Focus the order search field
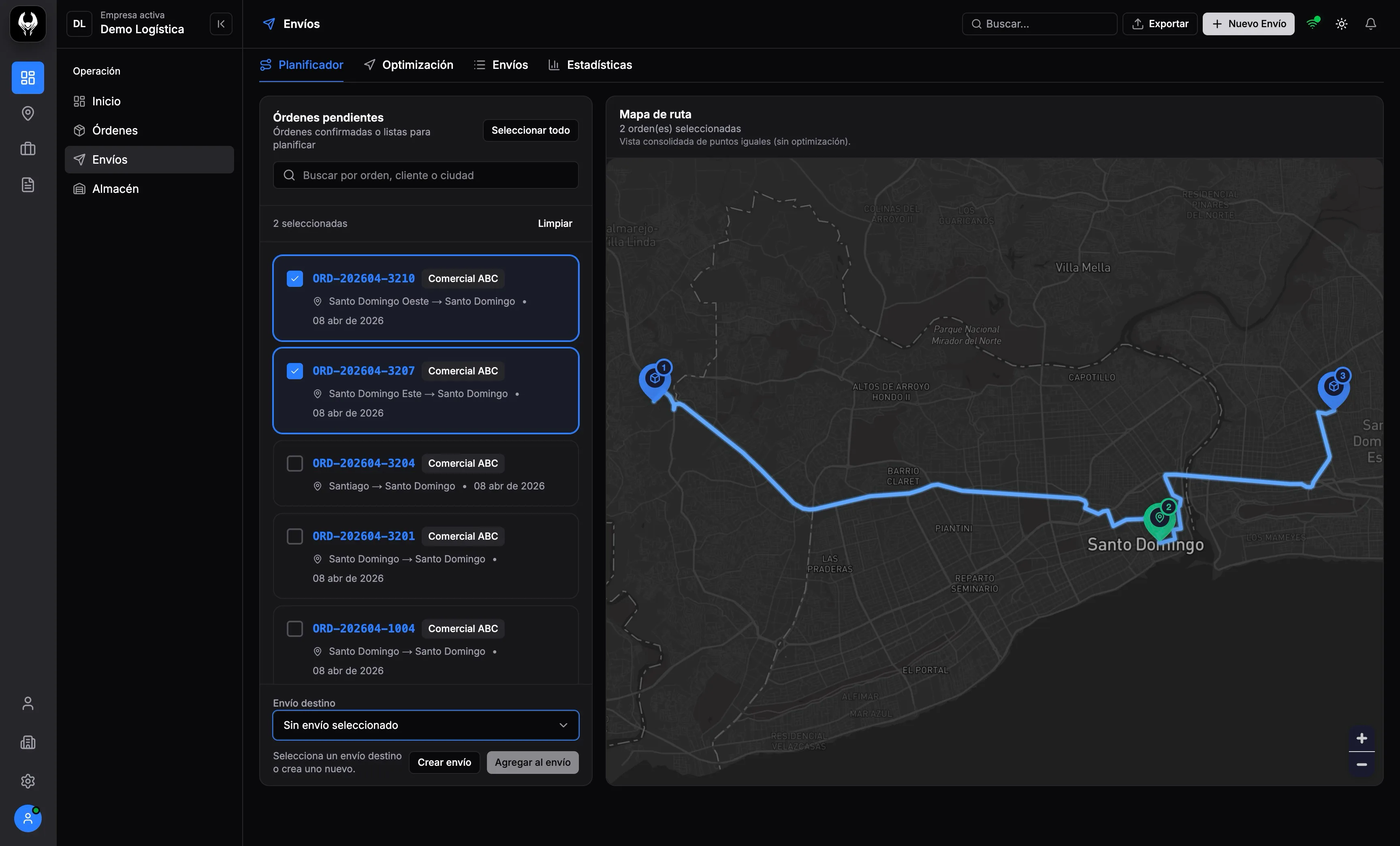The height and width of the screenshot is (846, 1400). pos(426,175)
